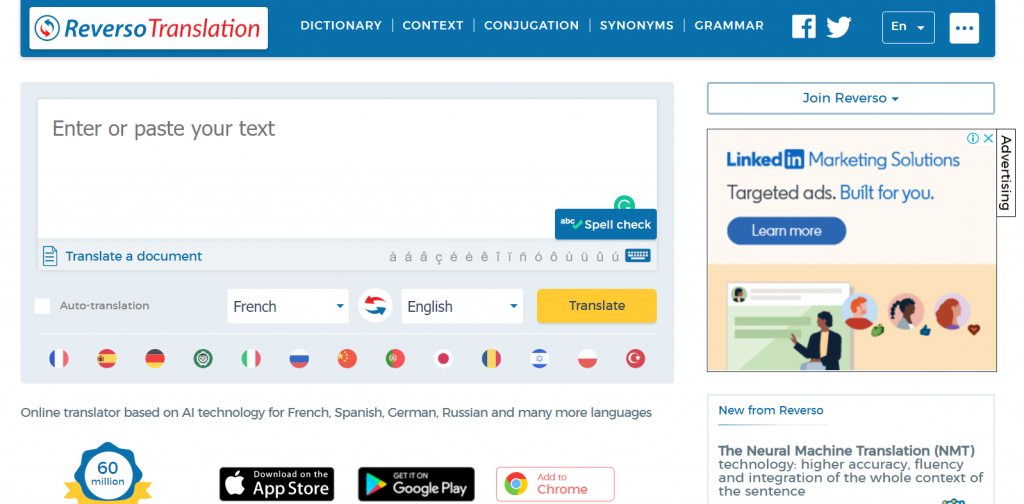The width and height of the screenshot is (1024, 504).
Task: Insert the ô special character
Action: click(x=554, y=257)
